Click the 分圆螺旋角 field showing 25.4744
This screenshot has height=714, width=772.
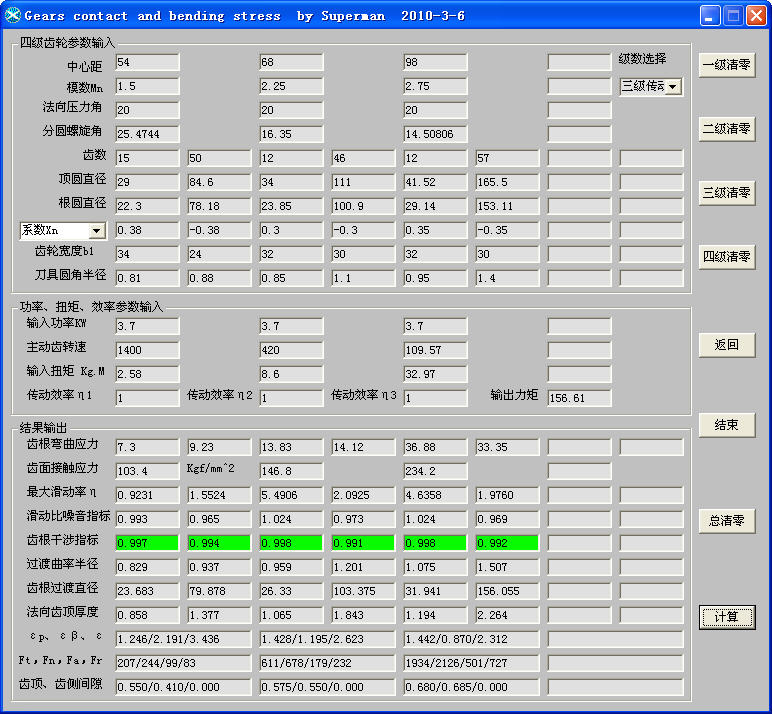pos(147,134)
